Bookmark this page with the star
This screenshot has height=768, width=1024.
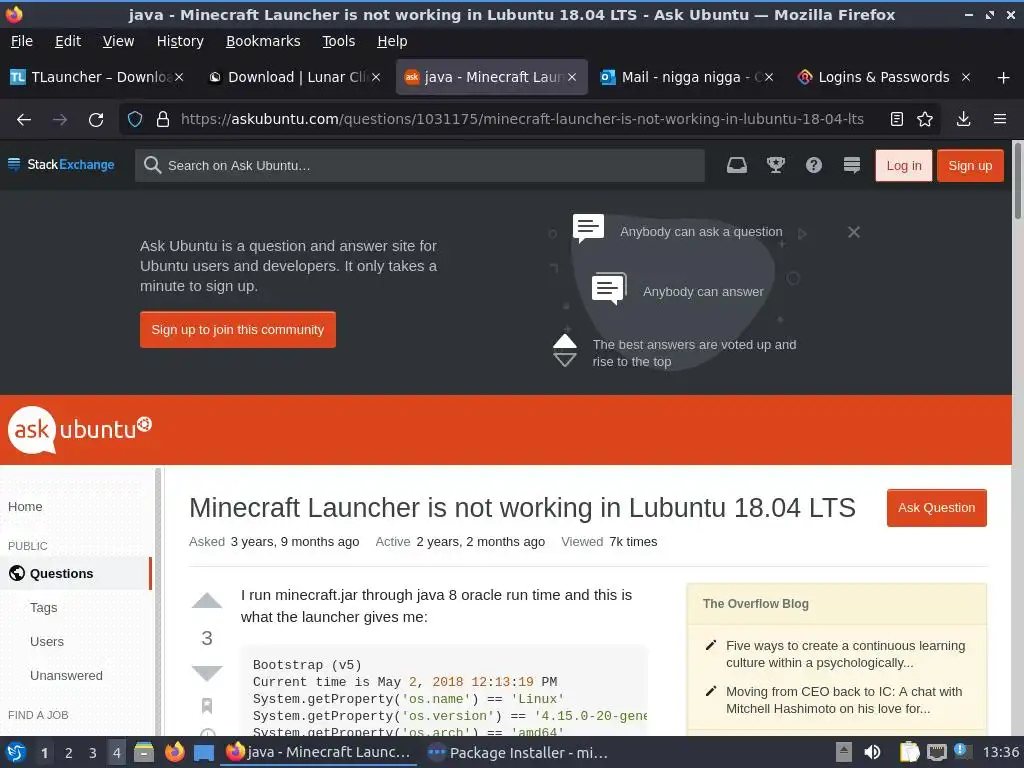coord(925,119)
